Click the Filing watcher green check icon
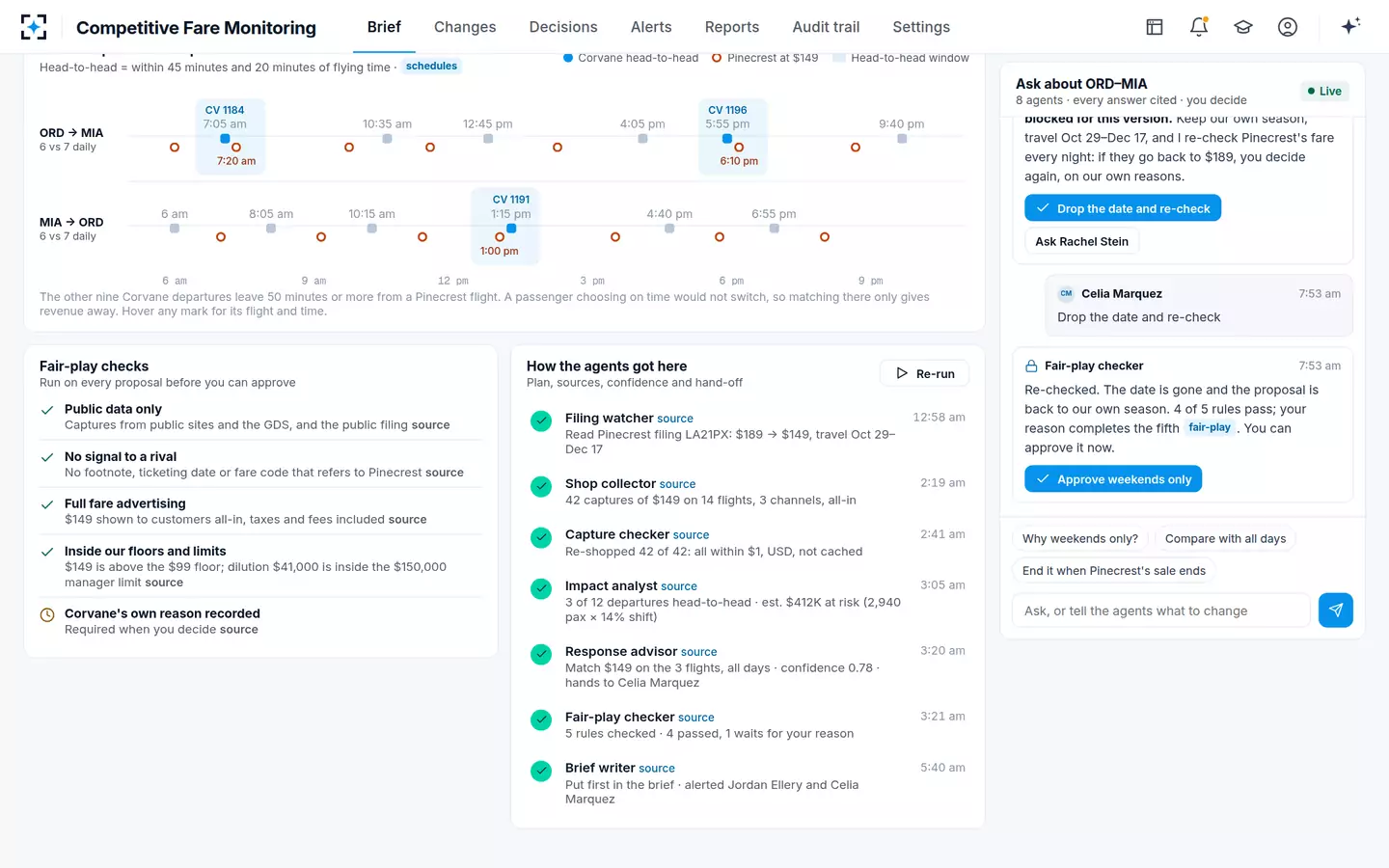The height and width of the screenshot is (868, 1389). (541, 420)
